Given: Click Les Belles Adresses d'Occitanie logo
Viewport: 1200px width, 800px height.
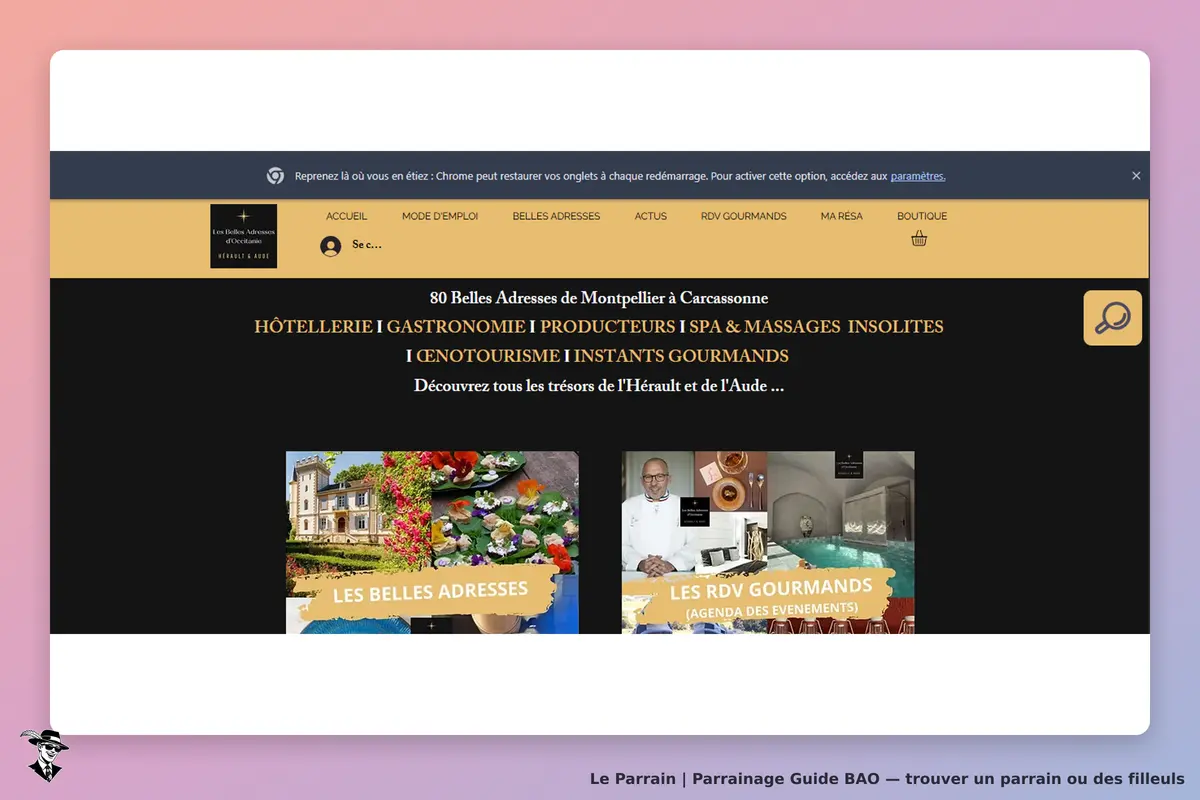Looking at the screenshot, I should [x=244, y=236].
